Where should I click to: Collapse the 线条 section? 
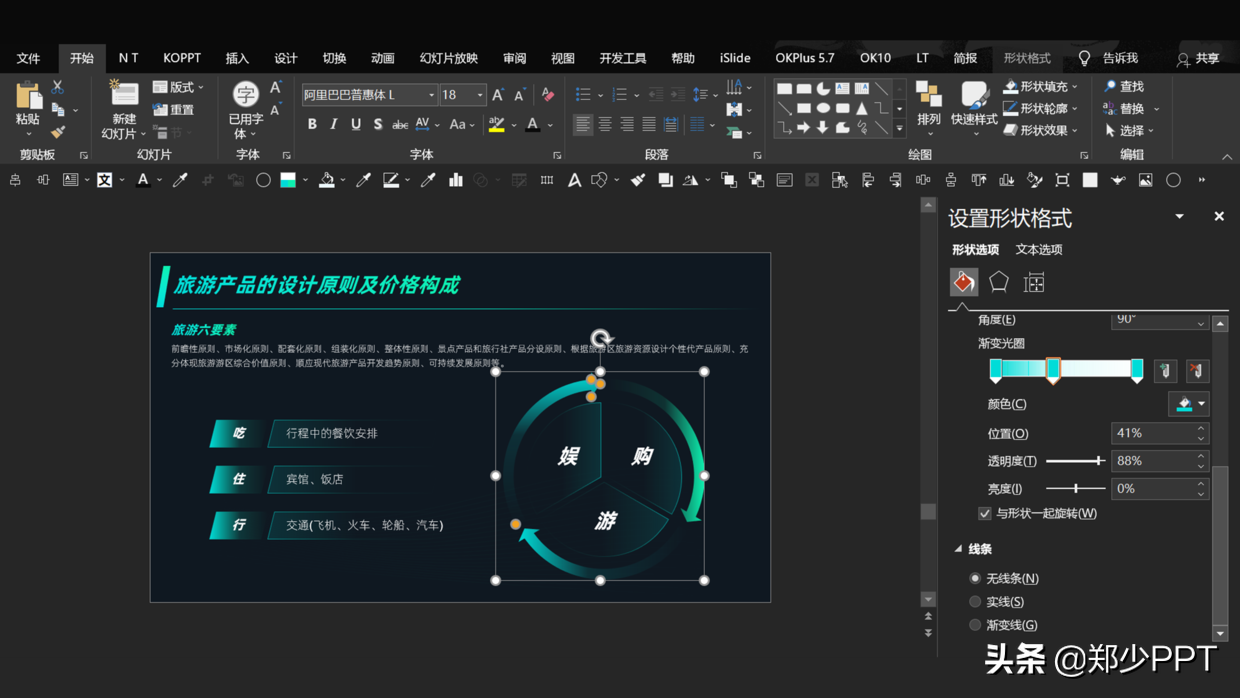(958, 549)
